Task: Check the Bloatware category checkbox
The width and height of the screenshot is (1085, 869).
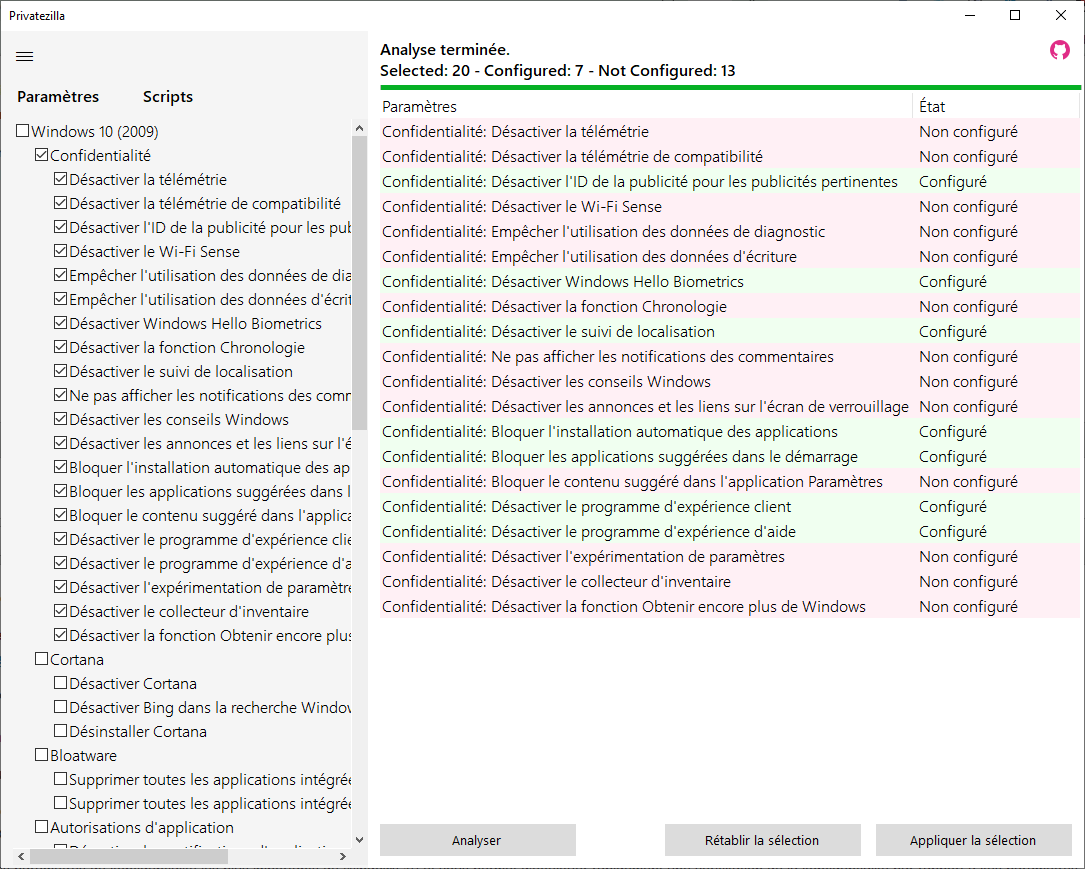Action: (x=42, y=756)
